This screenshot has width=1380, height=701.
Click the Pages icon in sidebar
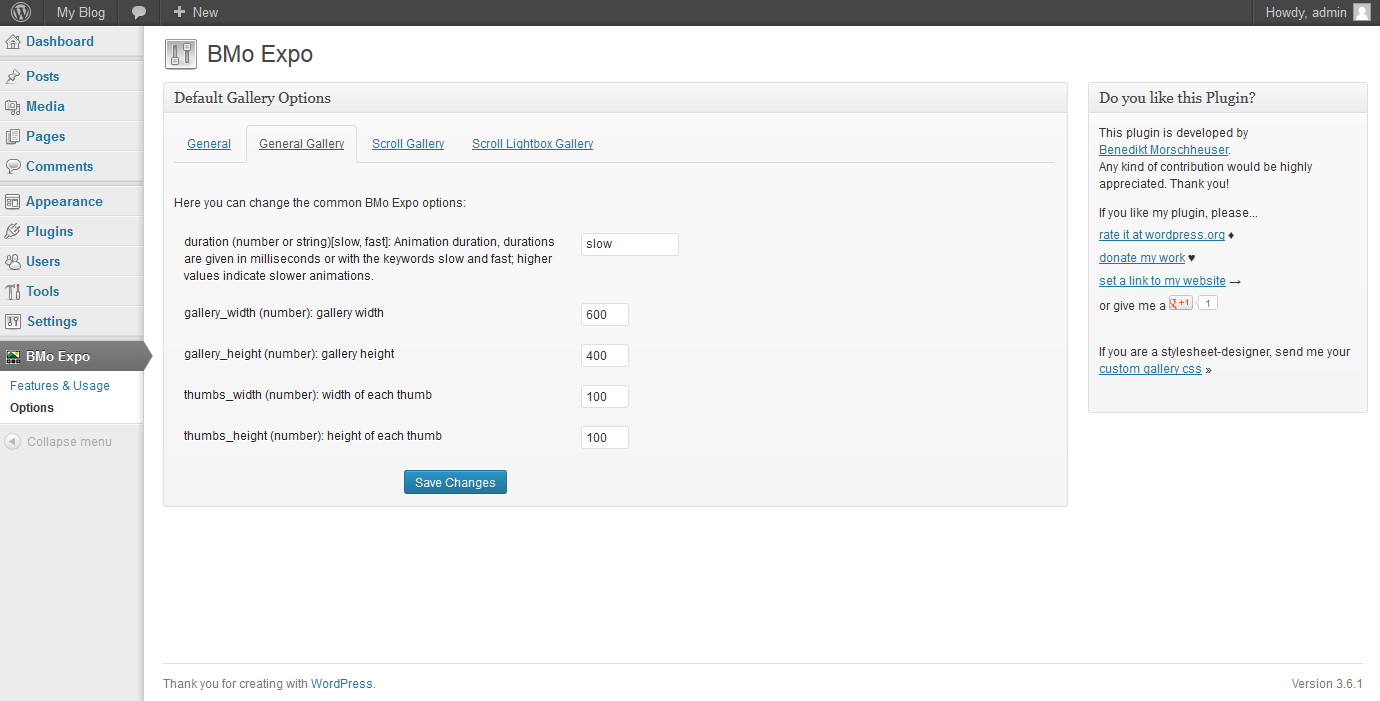tap(13, 136)
